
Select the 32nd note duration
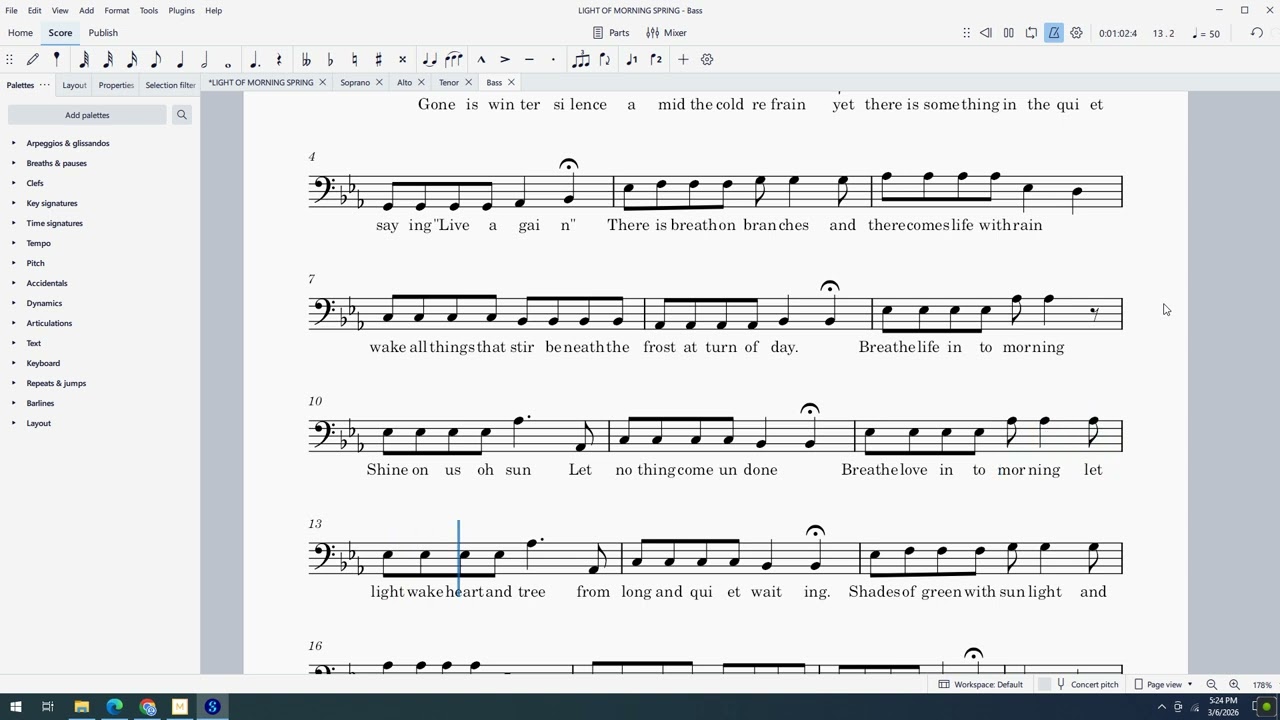(x=108, y=60)
